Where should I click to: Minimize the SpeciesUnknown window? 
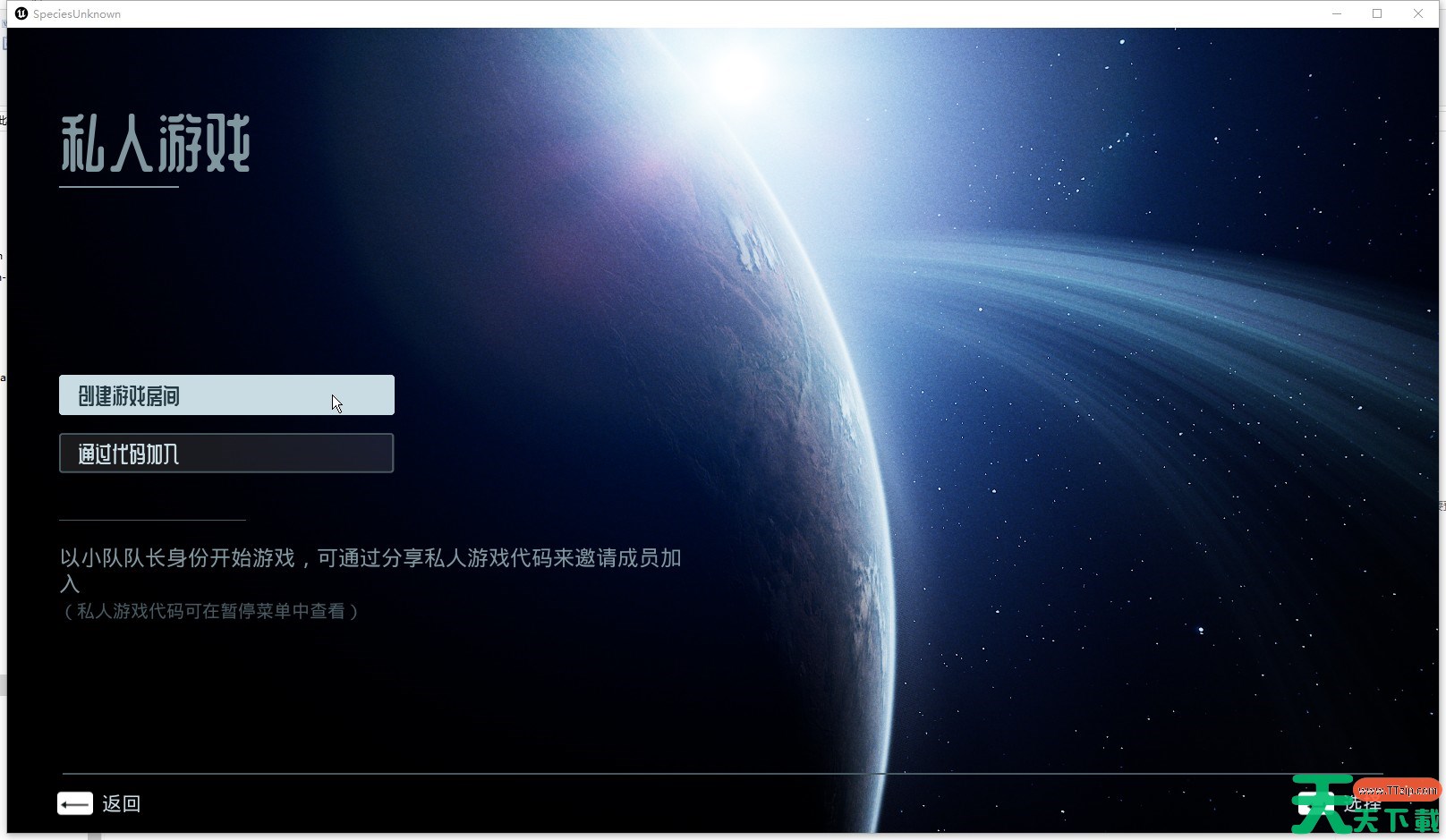1337,13
